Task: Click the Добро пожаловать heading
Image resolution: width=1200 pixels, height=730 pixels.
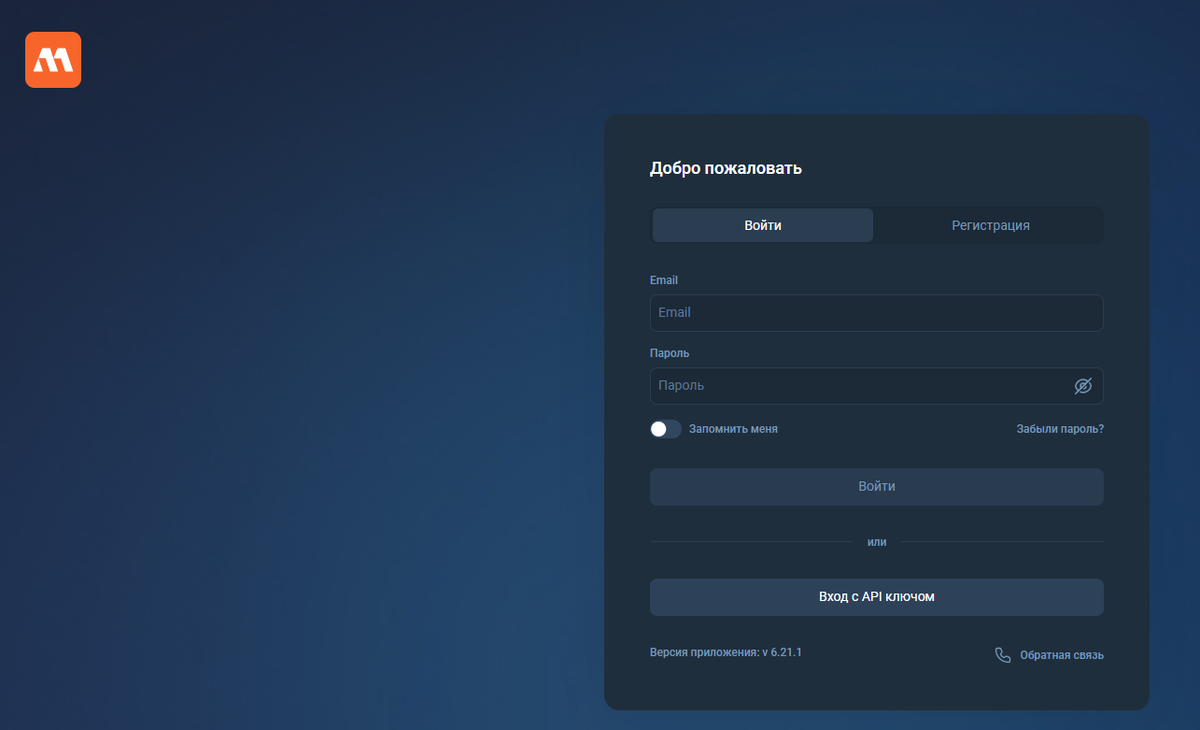Action: 727,168
